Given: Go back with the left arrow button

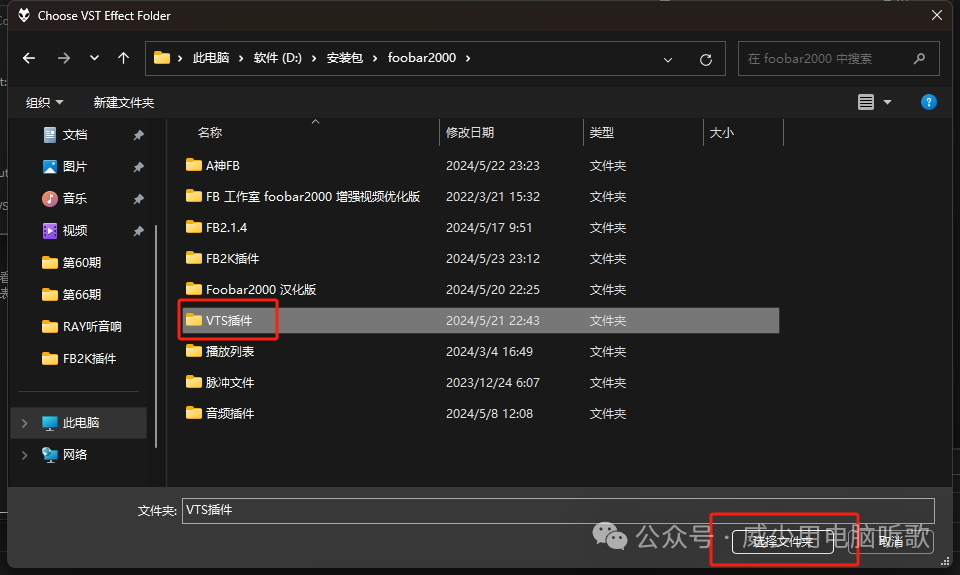Looking at the screenshot, I should coord(29,58).
